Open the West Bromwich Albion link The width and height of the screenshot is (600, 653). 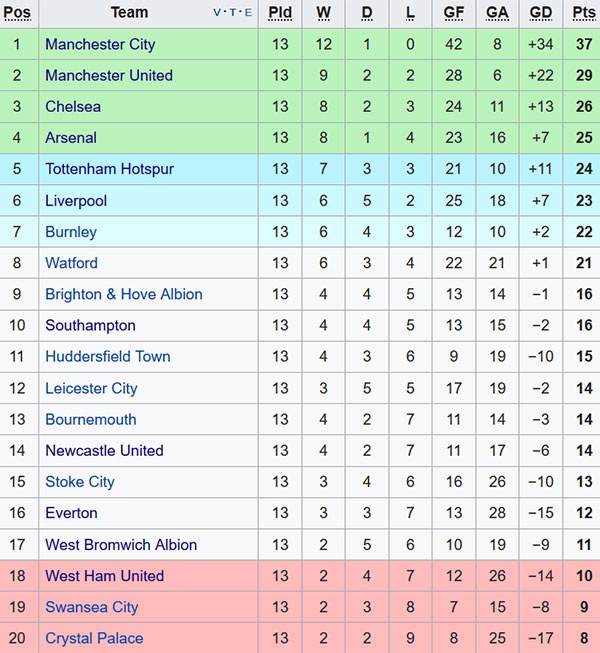tap(121, 544)
